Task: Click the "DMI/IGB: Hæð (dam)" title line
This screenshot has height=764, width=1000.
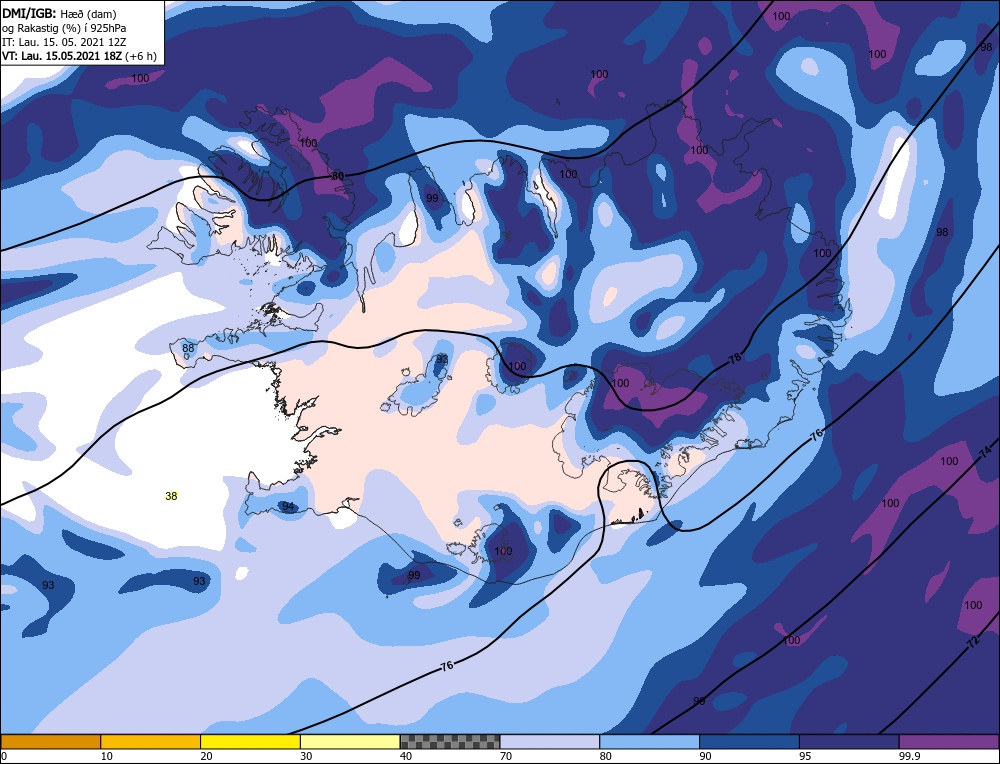Action: point(59,13)
